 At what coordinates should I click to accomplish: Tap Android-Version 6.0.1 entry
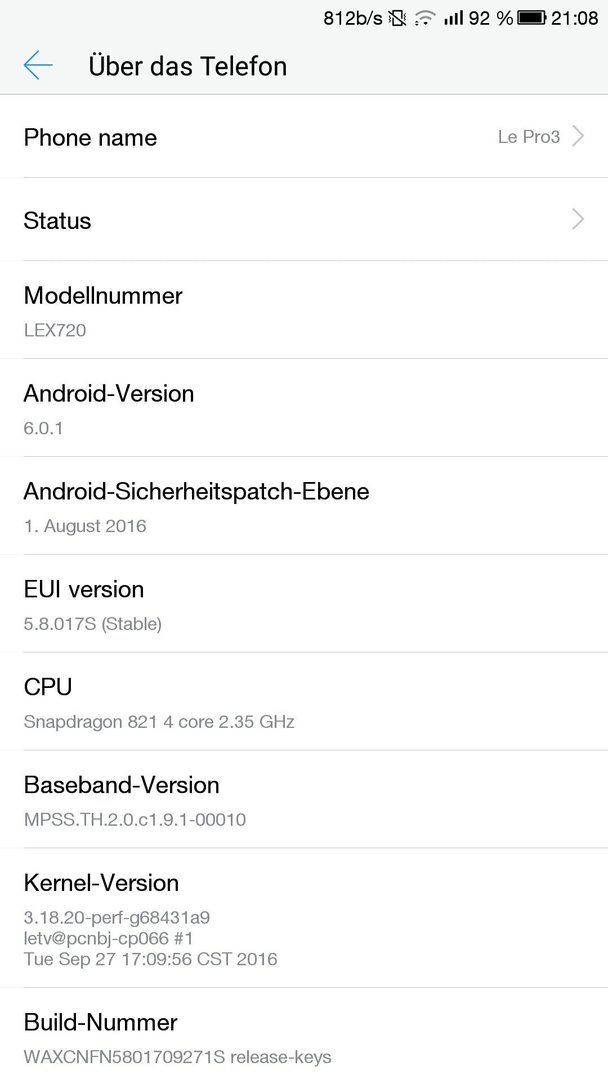304,408
